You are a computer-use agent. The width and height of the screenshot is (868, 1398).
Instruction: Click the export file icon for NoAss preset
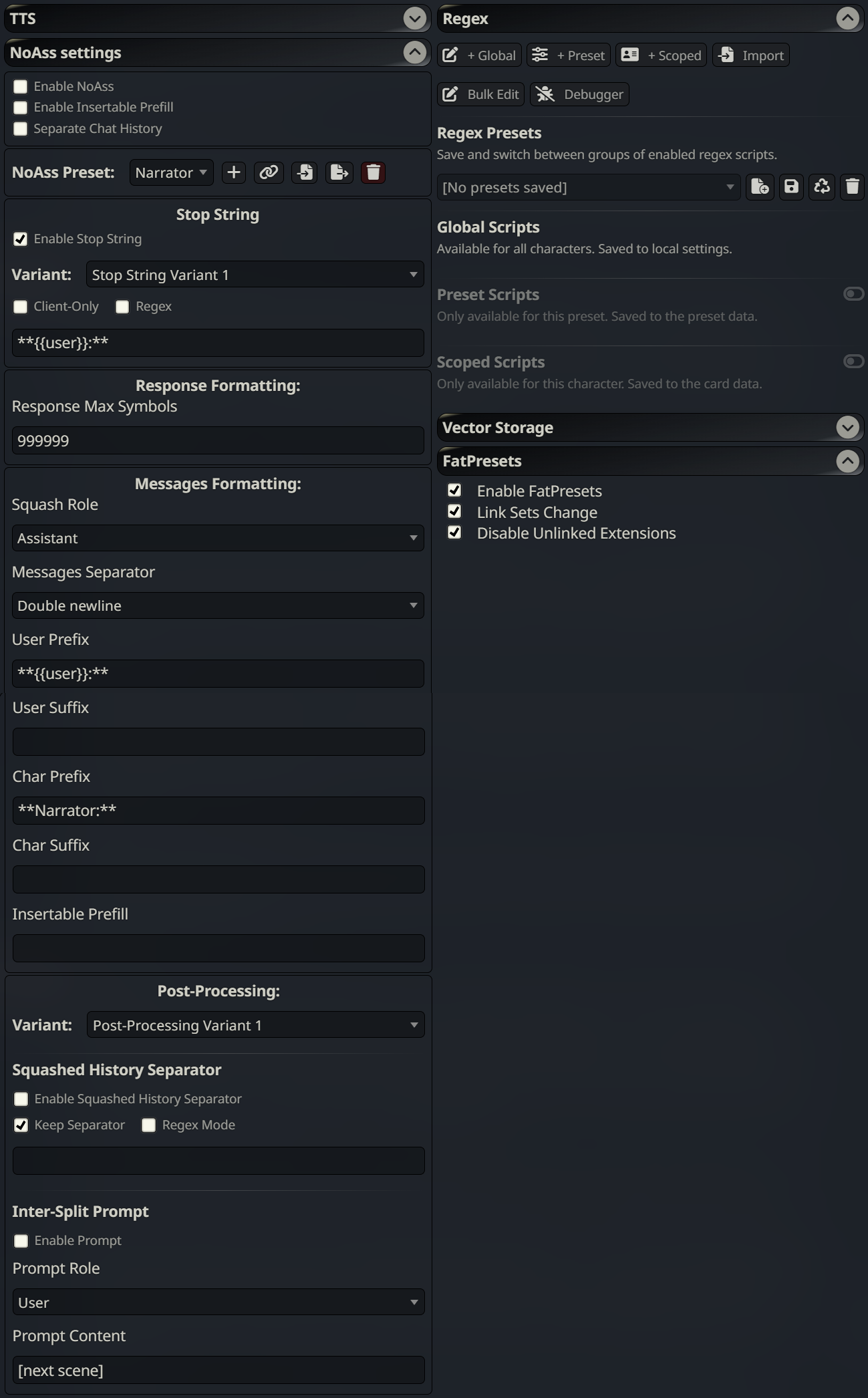click(339, 172)
